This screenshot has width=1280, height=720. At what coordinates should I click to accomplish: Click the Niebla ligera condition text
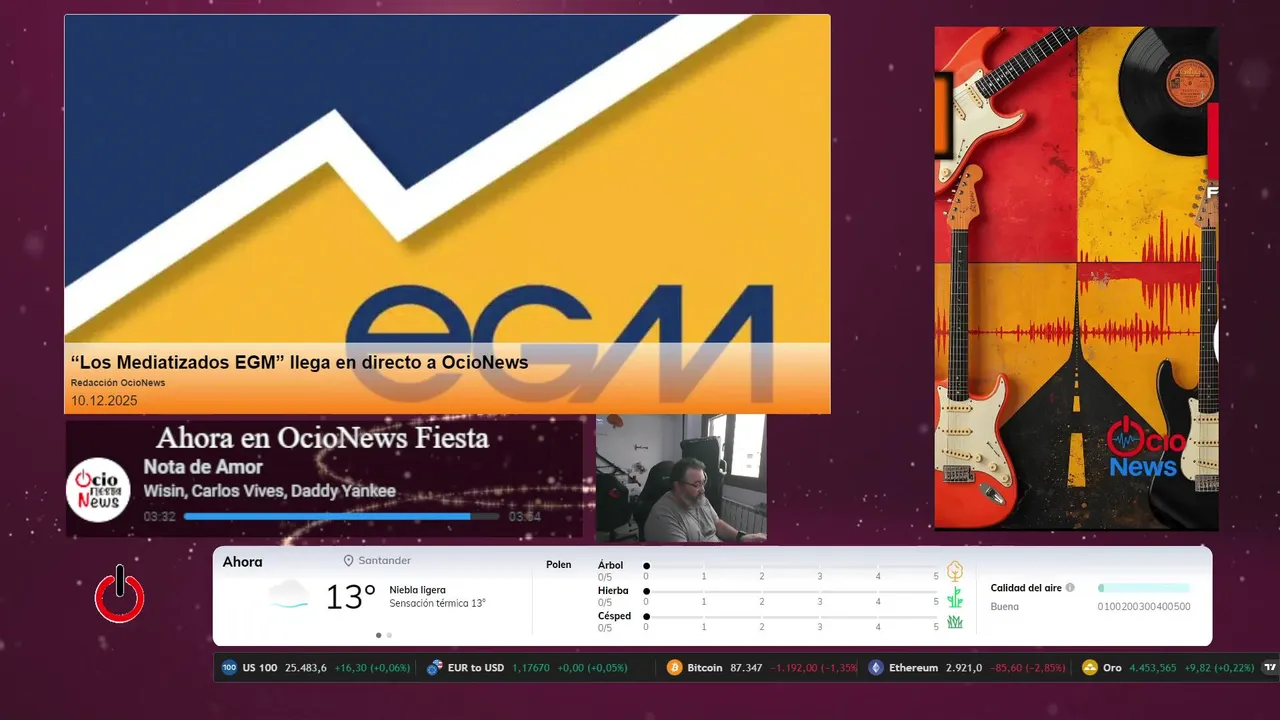click(418, 590)
